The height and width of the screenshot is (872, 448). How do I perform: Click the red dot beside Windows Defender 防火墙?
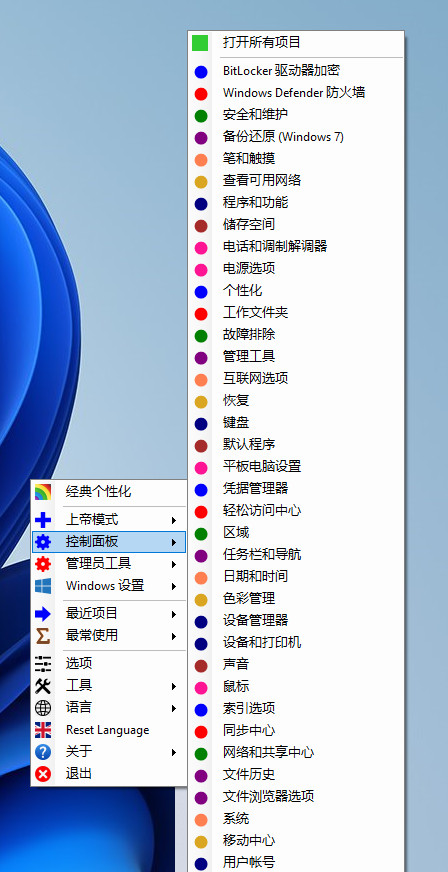pos(201,94)
